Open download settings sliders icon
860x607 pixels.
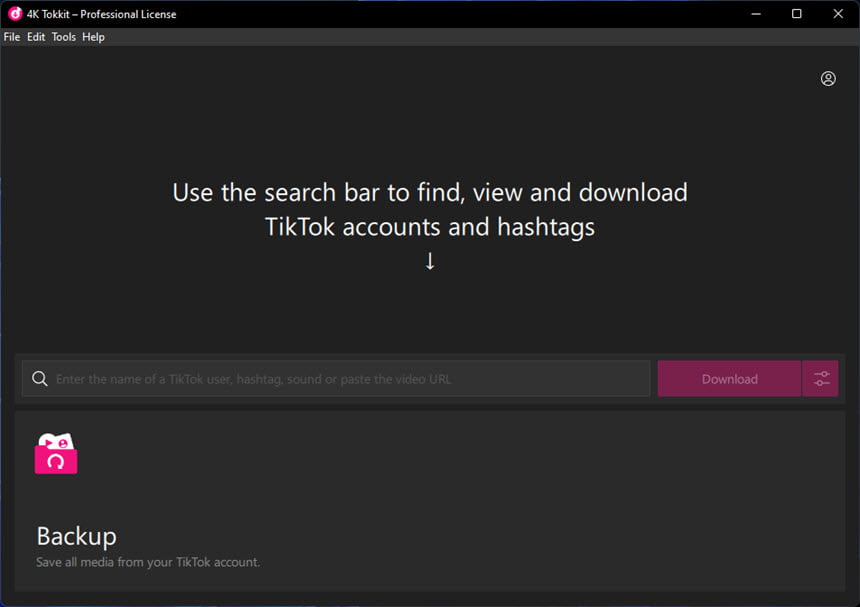tap(821, 379)
